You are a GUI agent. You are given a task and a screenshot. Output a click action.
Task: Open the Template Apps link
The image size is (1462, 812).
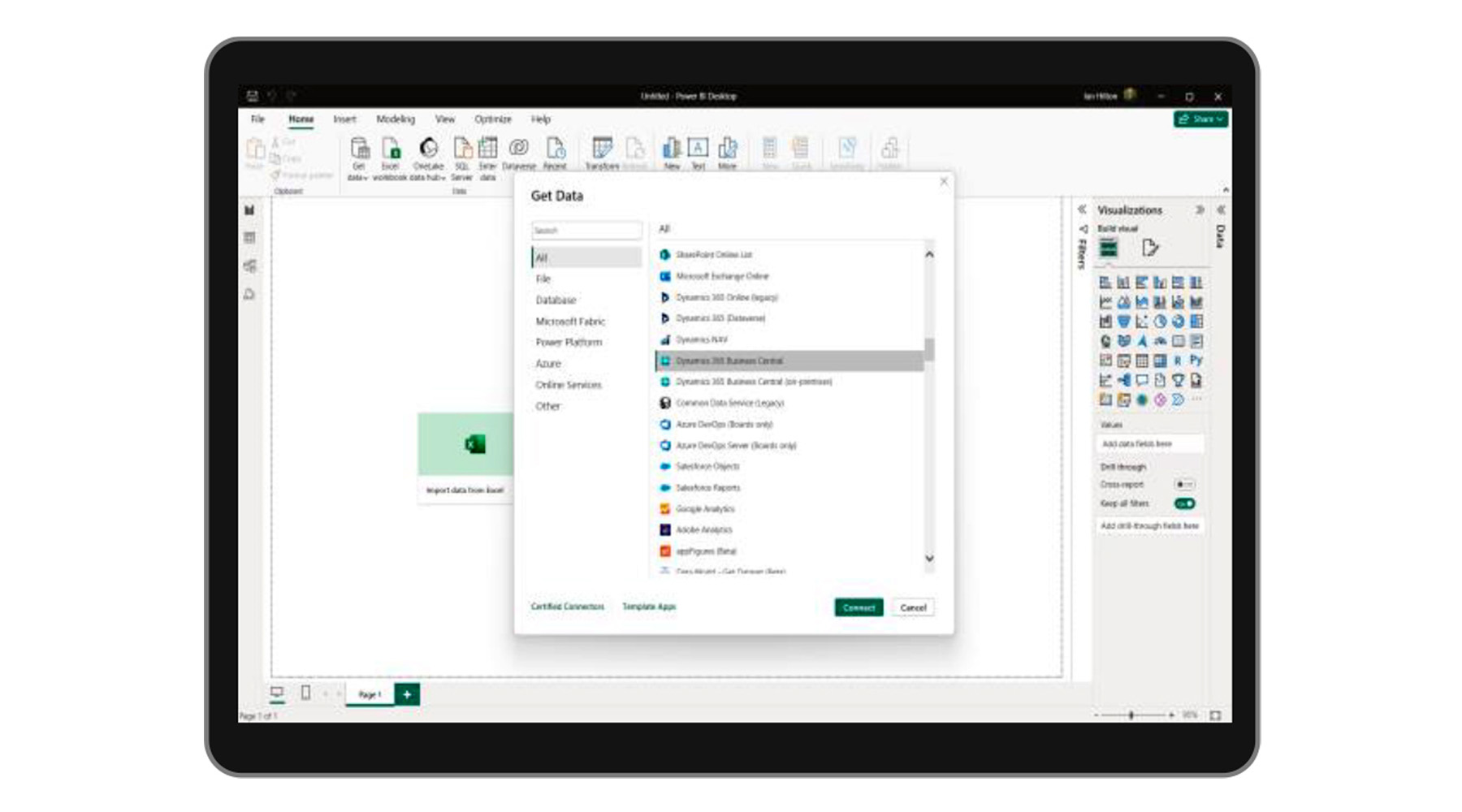pos(649,607)
